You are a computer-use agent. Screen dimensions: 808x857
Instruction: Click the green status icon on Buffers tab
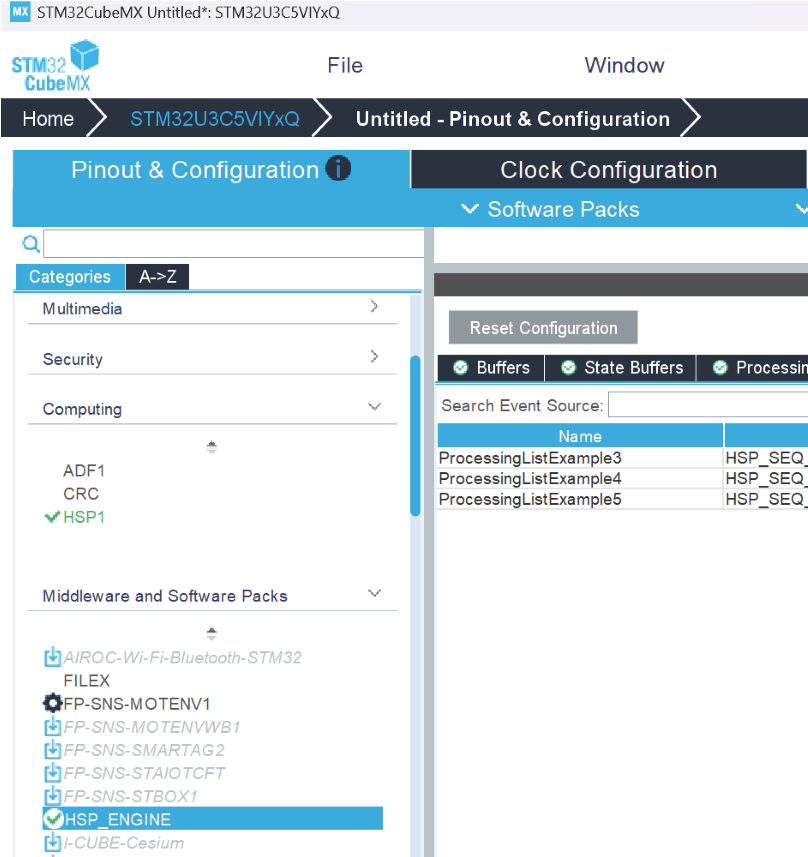pyautogui.click(x=461, y=367)
